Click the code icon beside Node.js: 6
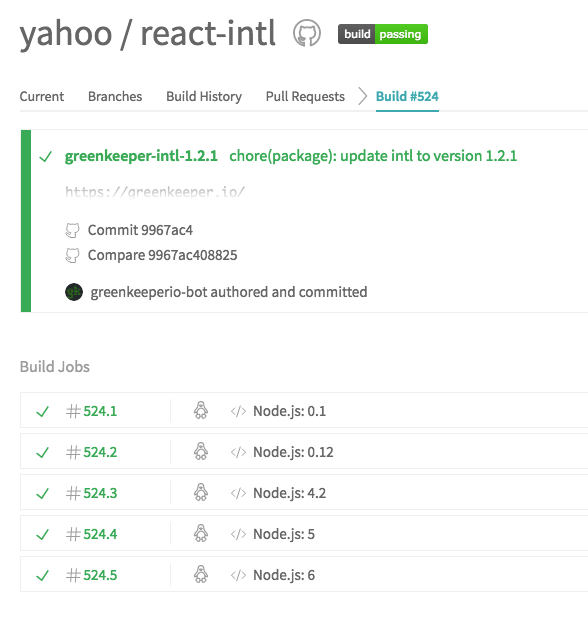This screenshot has width=588, height=618. (238, 575)
